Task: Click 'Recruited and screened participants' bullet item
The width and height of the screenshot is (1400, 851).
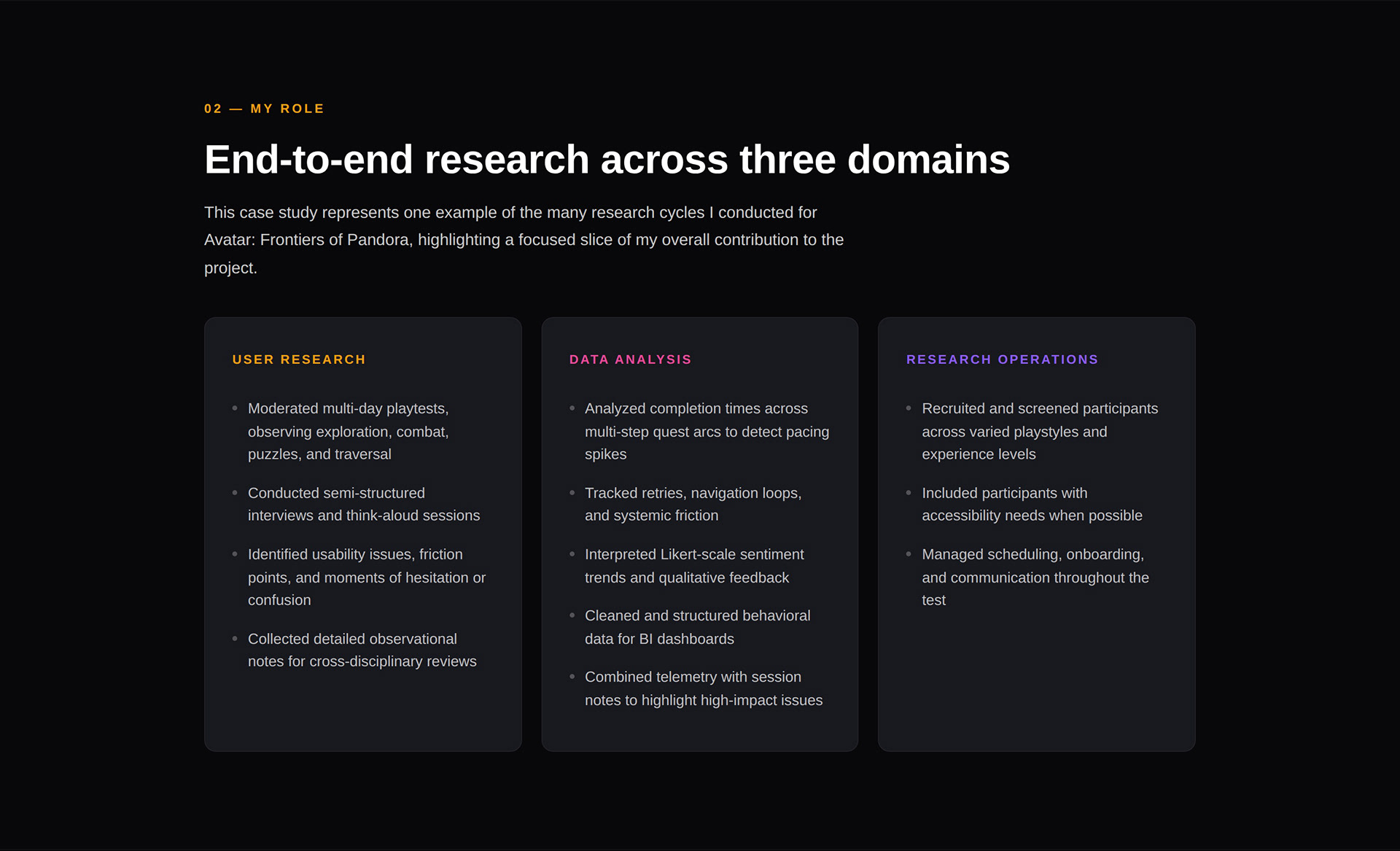Action: pos(1039,431)
